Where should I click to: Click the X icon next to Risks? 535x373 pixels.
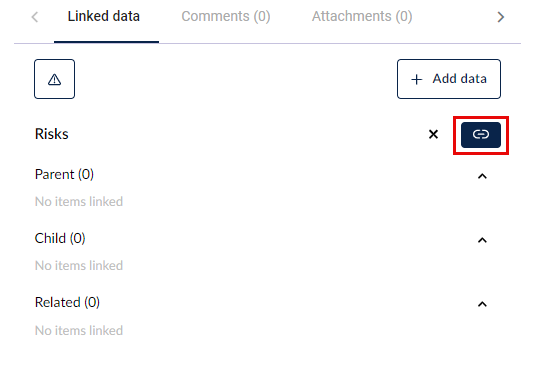click(x=433, y=134)
